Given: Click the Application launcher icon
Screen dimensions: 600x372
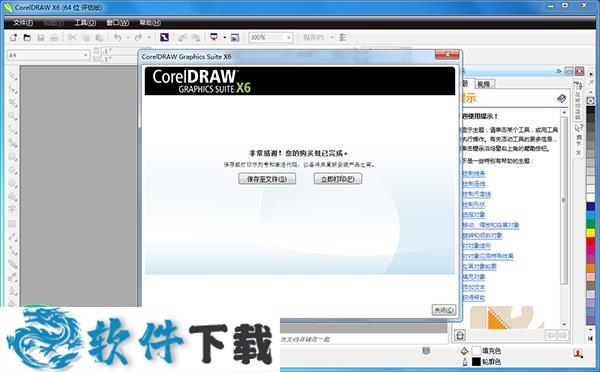Looking at the screenshot, I should coord(214,38).
